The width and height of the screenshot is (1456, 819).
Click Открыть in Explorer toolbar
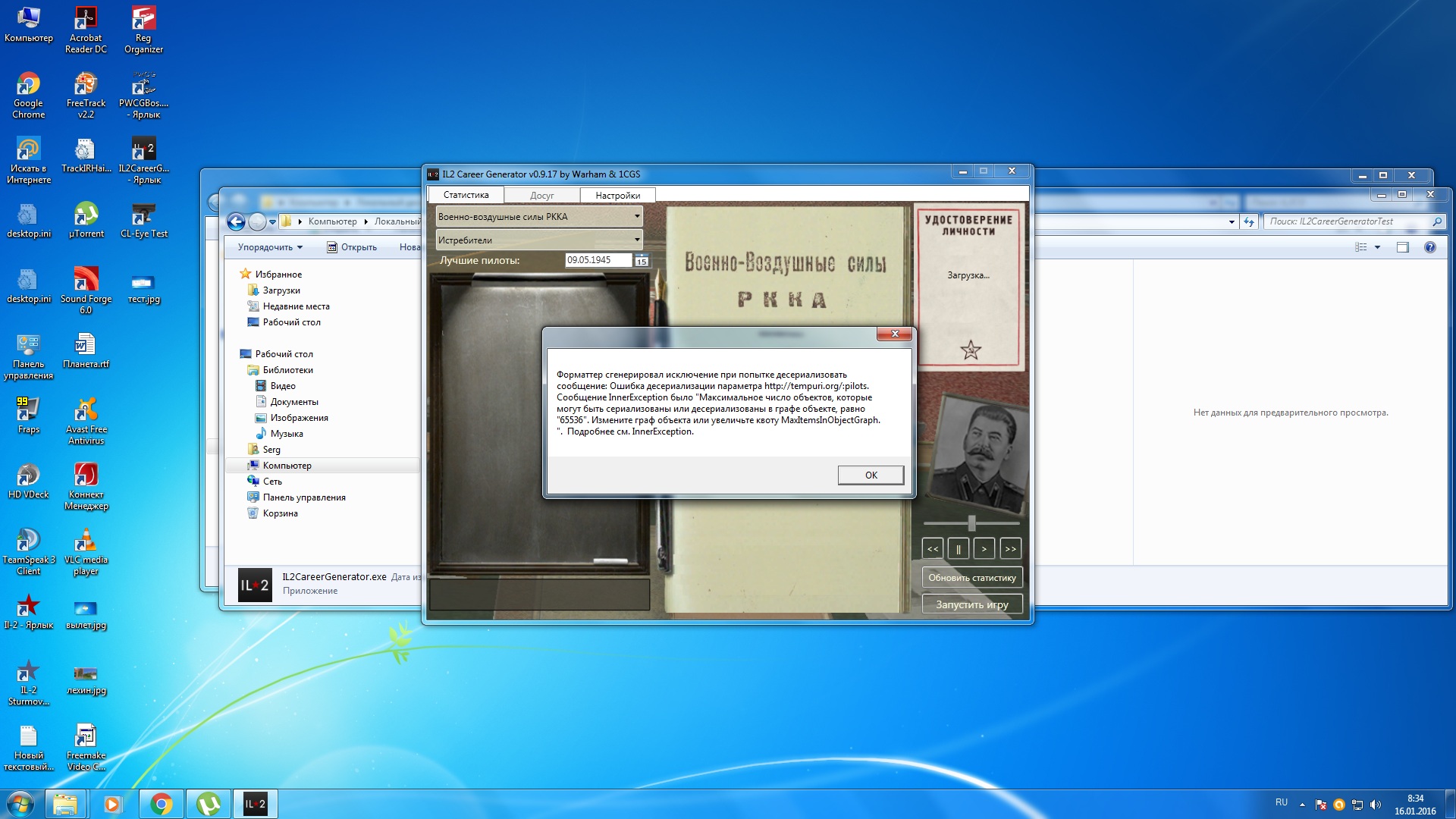352,247
